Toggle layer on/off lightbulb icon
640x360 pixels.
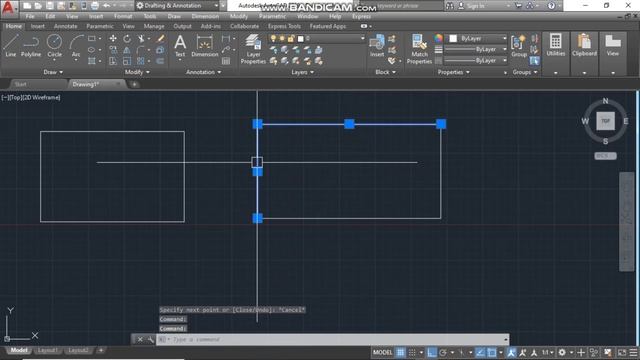[x=273, y=38]
